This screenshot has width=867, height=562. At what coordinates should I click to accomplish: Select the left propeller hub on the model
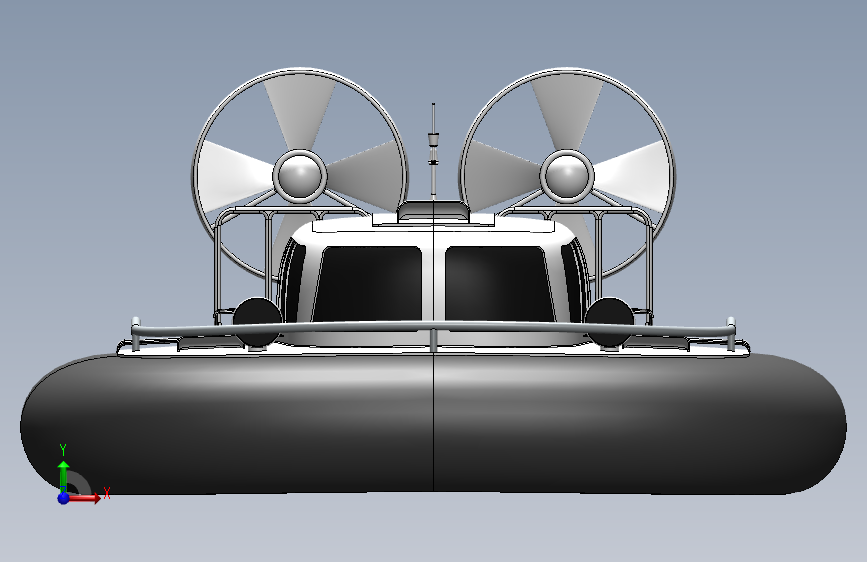coord(300,176)
